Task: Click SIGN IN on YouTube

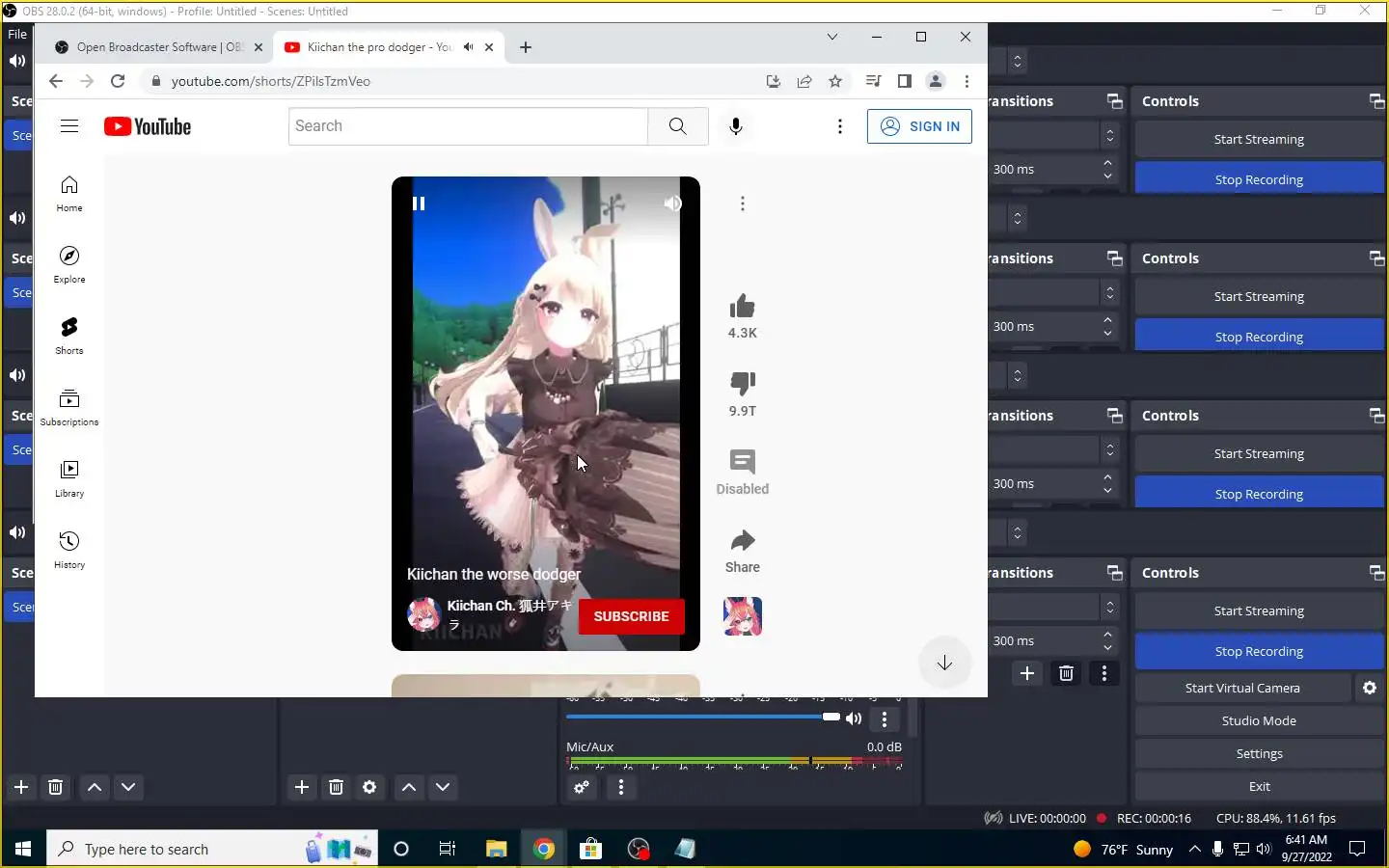Action: click(x=919, y=126)
